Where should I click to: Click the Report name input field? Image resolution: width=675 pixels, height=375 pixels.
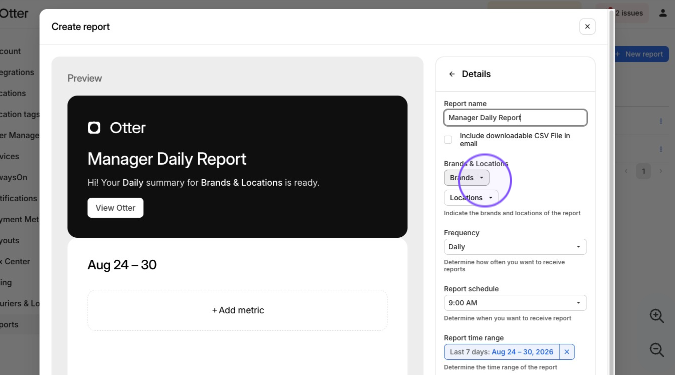515,118
